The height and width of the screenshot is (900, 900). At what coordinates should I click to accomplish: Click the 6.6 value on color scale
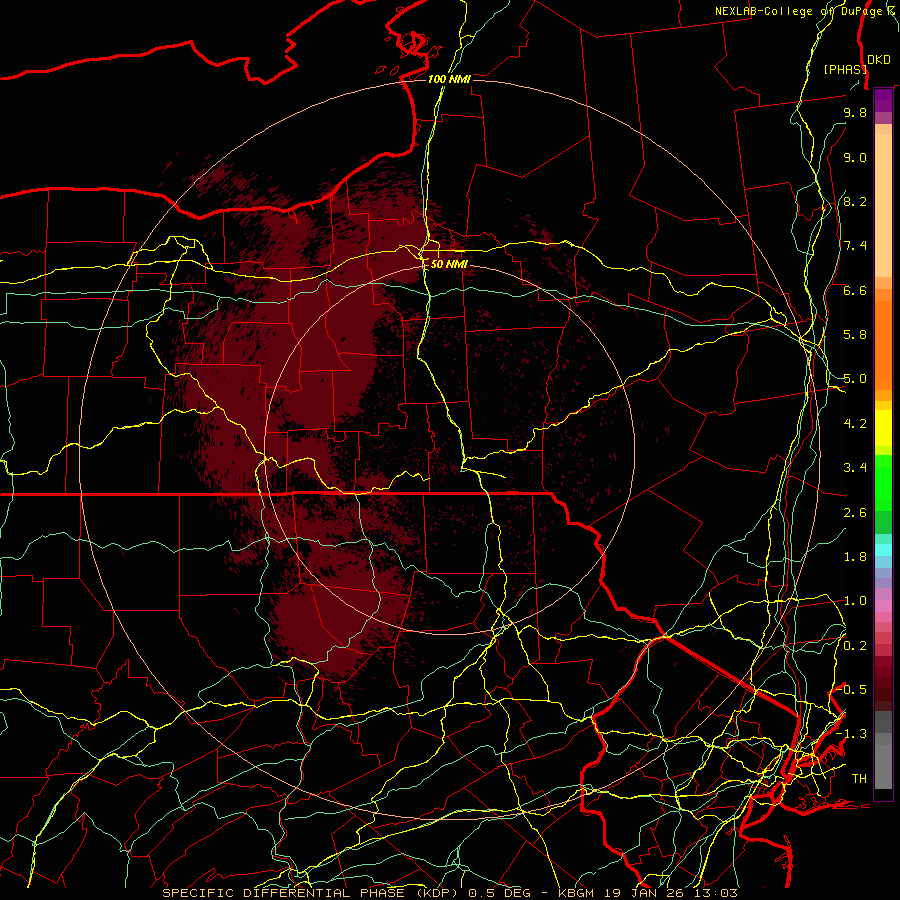coord(855,290)
